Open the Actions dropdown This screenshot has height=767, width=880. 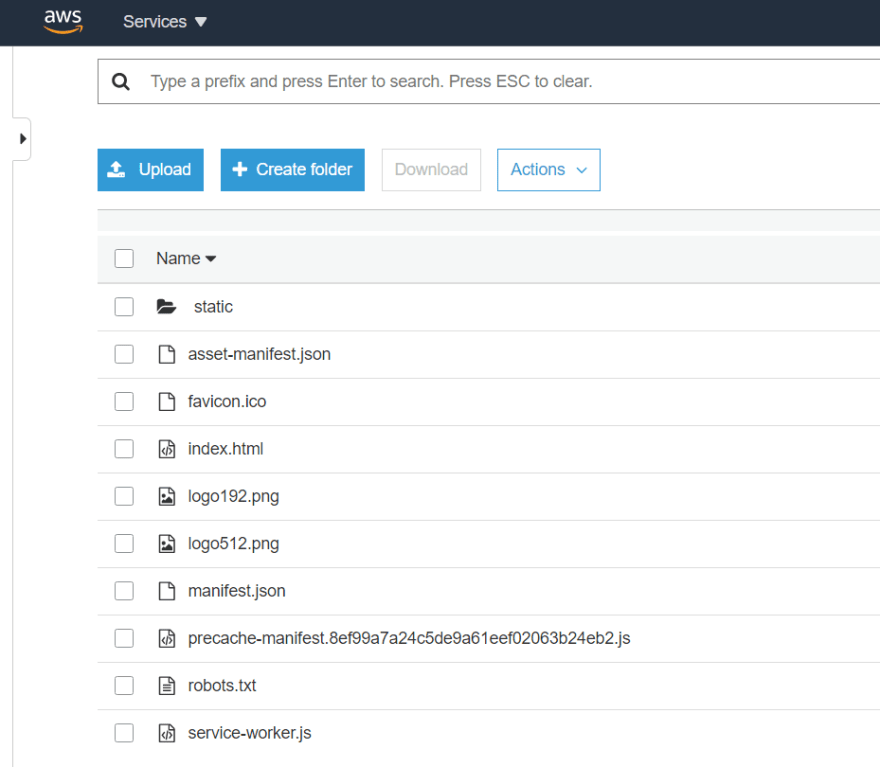548,170
